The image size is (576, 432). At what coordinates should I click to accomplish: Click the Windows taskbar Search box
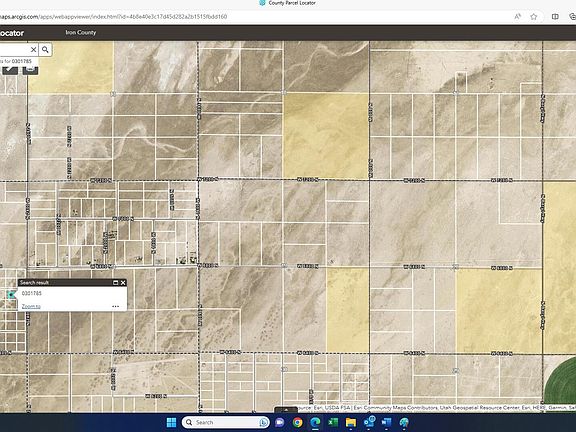click(225, 422)
